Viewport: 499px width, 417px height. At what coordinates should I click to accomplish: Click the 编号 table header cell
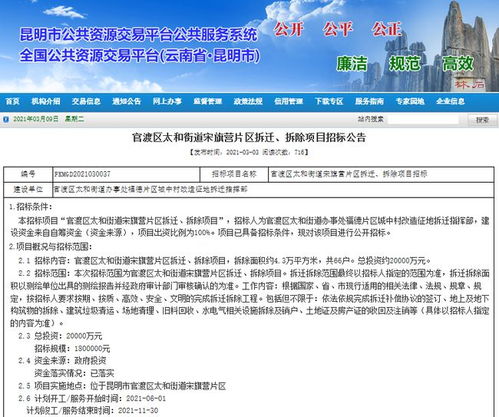click(28, 174)
